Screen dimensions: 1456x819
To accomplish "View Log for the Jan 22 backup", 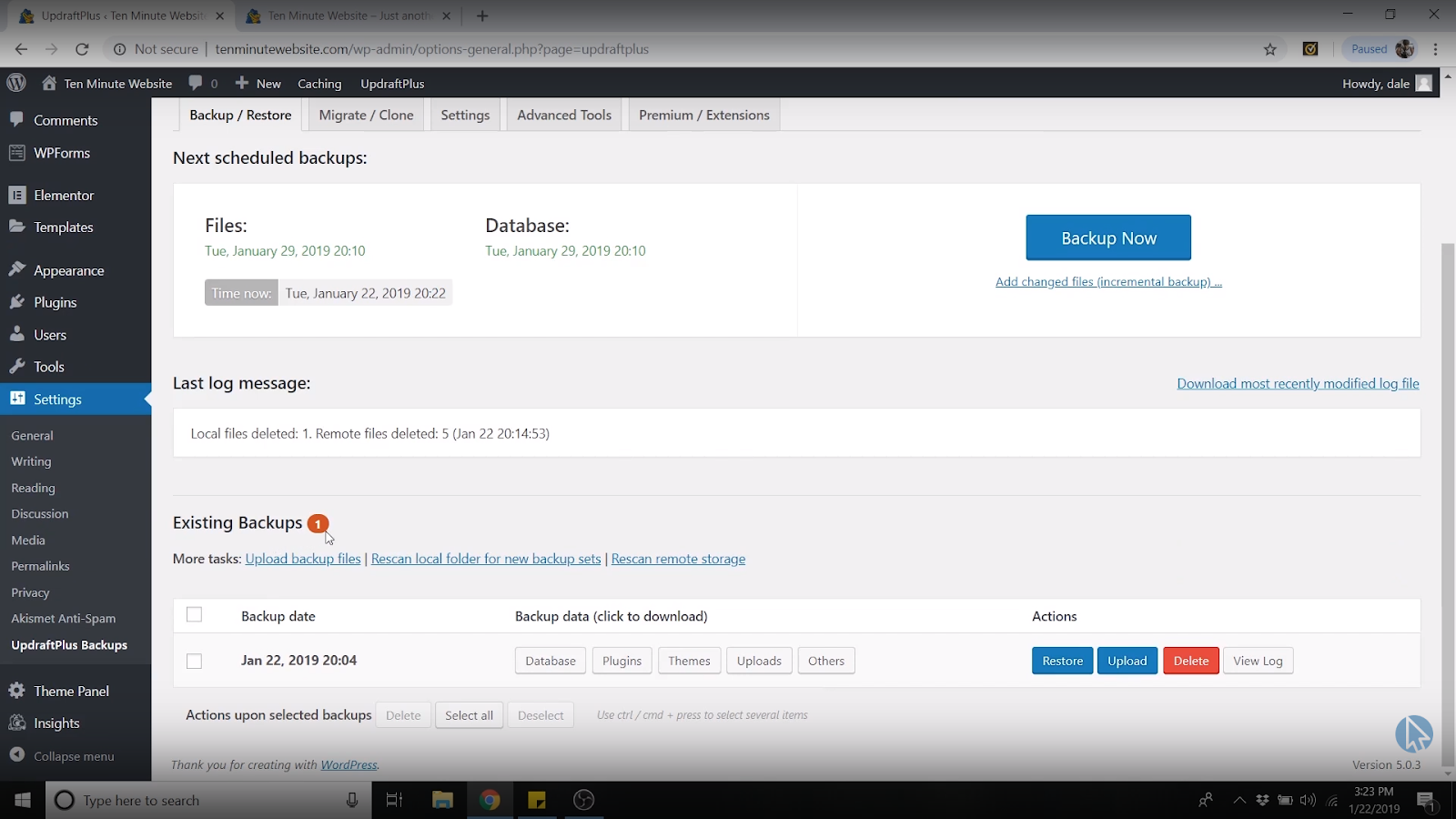I will point(1258,661).
